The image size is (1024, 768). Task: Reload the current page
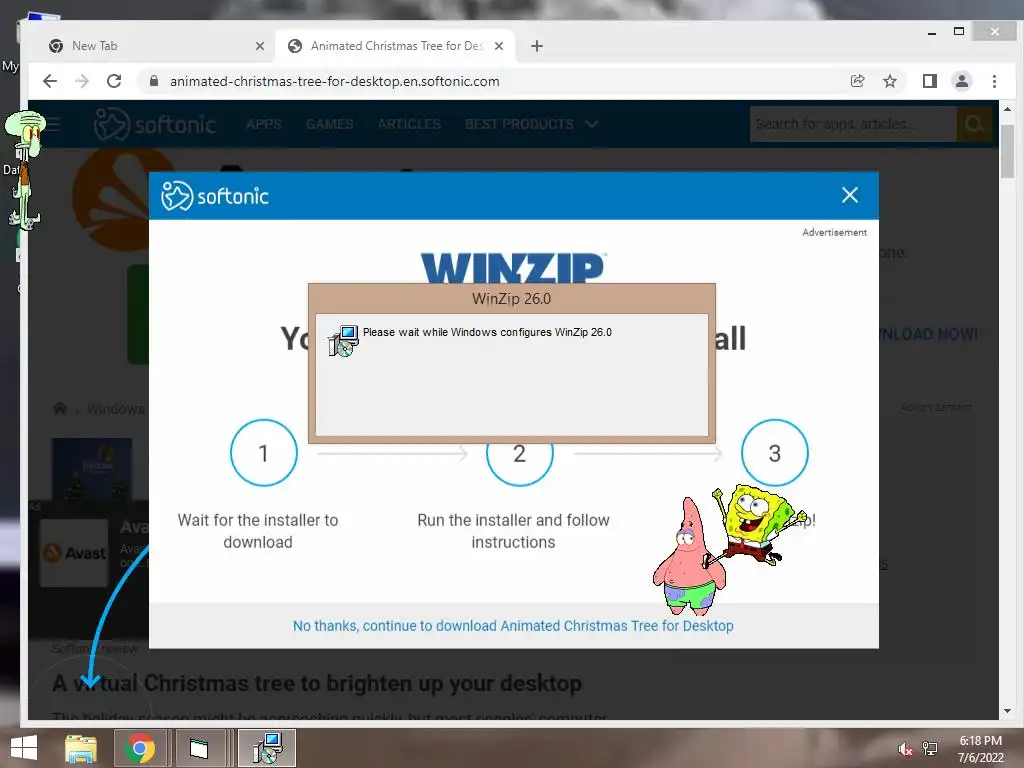114,81
